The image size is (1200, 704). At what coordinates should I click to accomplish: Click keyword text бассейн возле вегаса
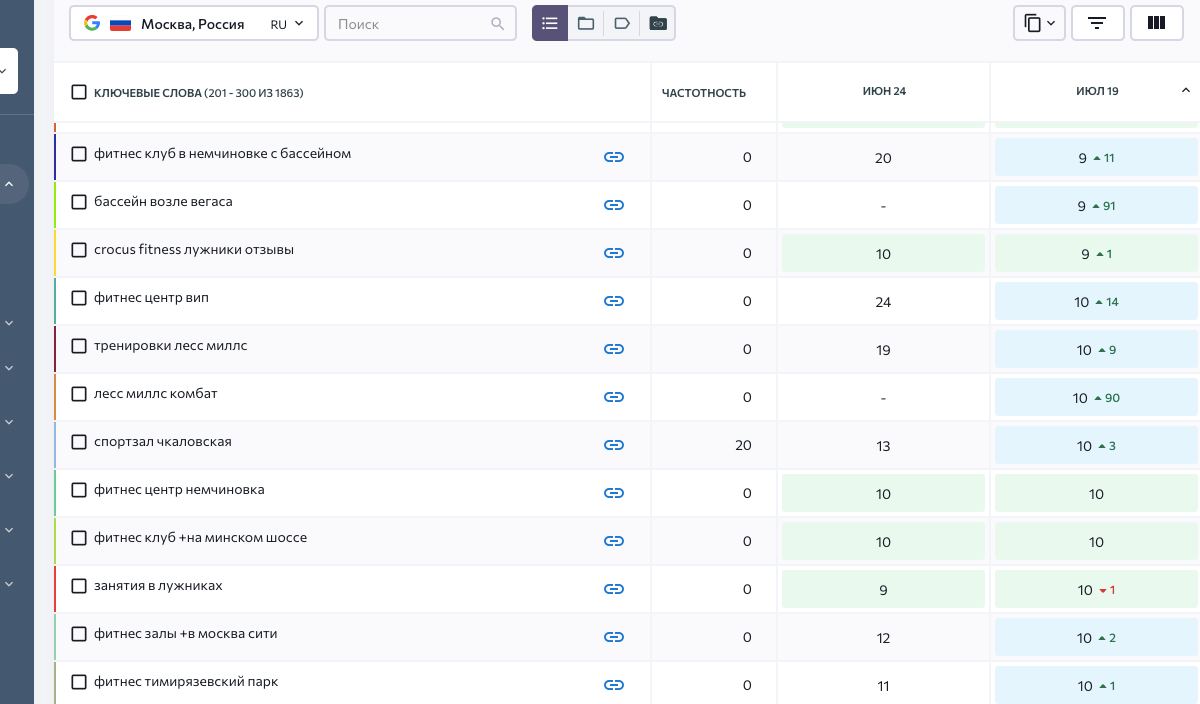(x=163, y=202)
